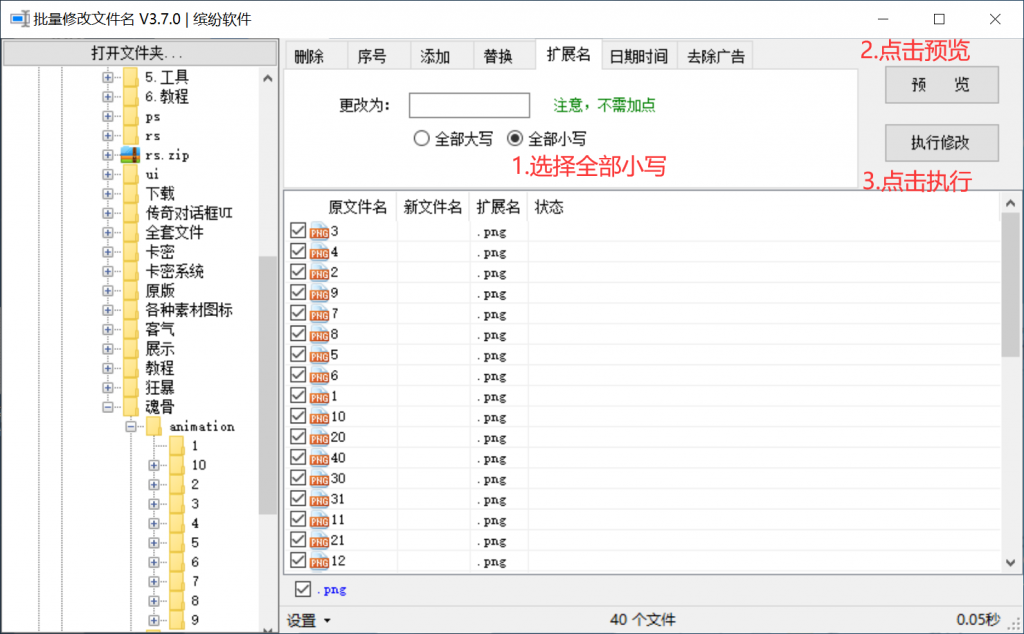Expand the 6.教程 folder node
Viewport: 1024px width, 634px height.
(108, 97)
